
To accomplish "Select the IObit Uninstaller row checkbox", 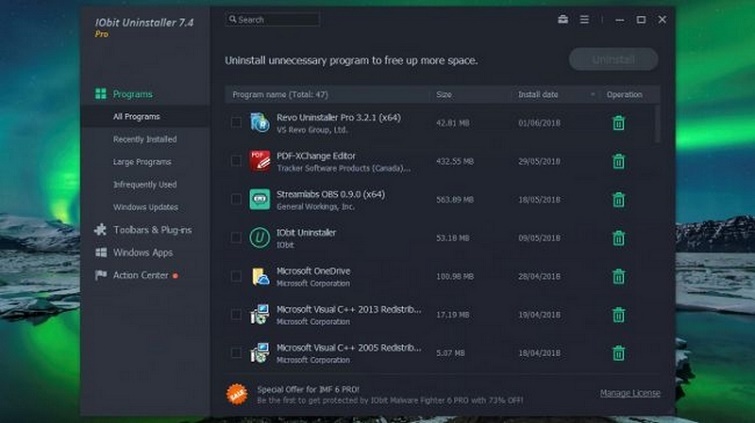I will [x=236, y=238].
